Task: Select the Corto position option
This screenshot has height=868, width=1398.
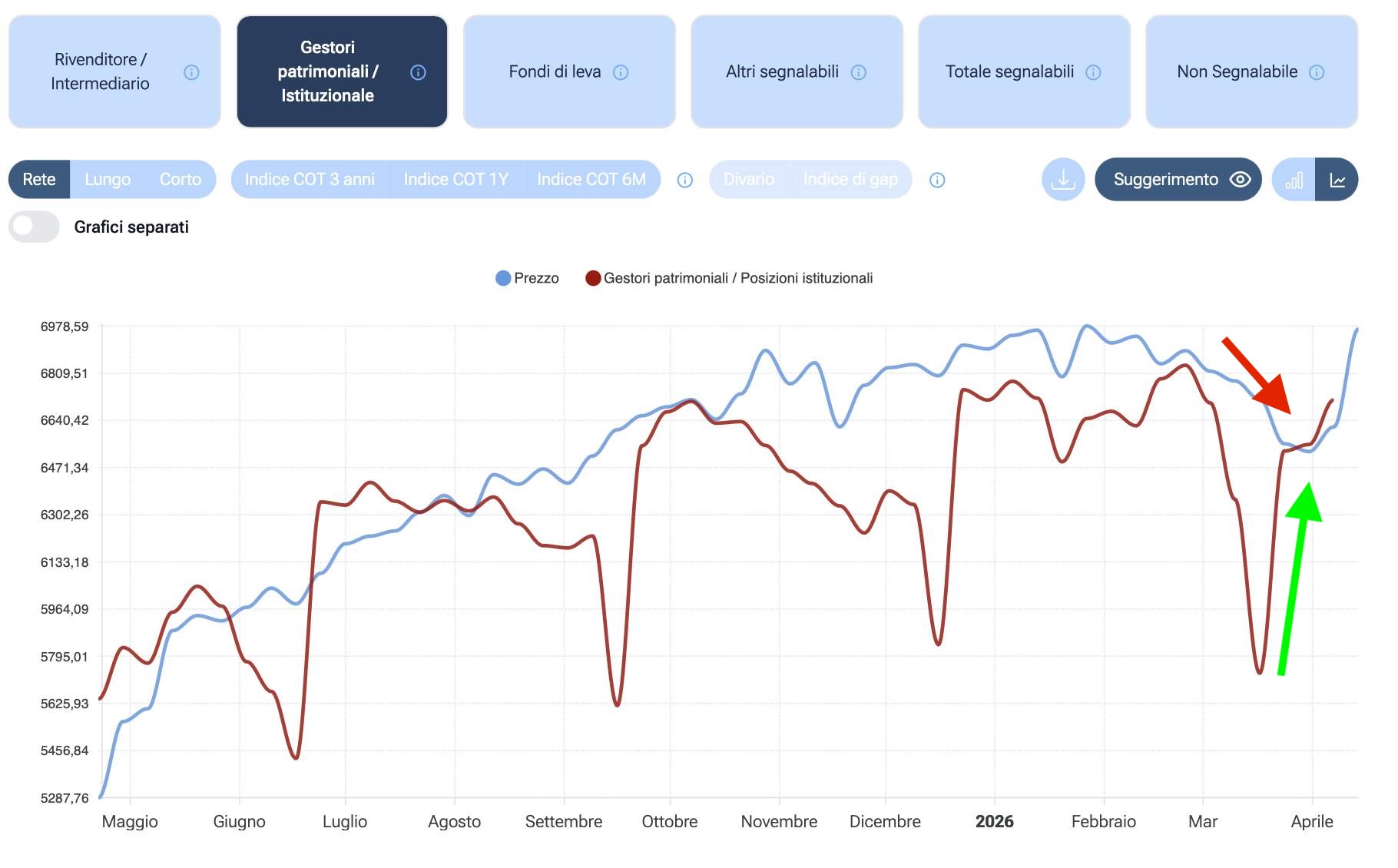Action: coord(181,180)
